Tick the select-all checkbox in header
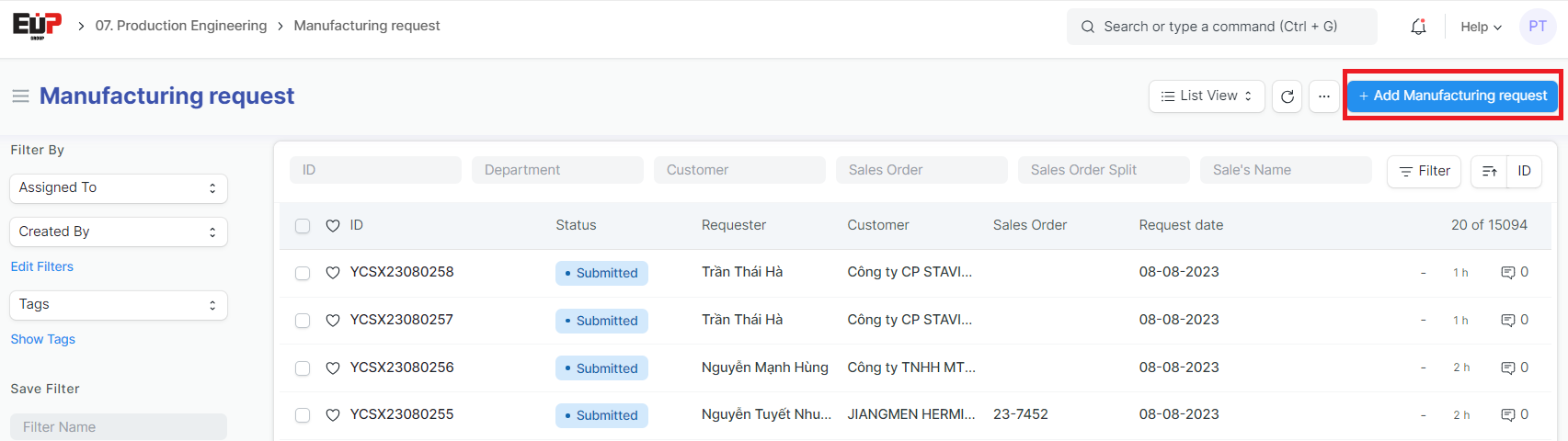 pyautogui.click(x=303, y=226)
